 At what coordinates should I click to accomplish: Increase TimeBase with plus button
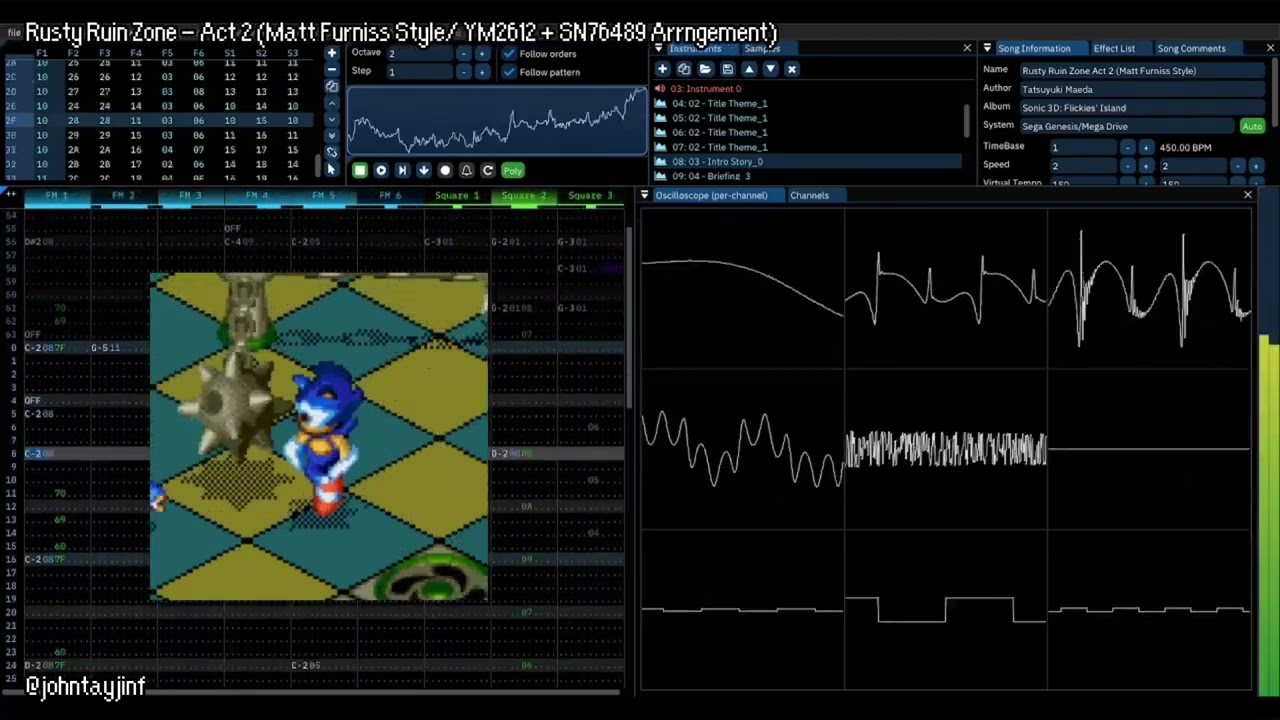tap(1146, 147)
